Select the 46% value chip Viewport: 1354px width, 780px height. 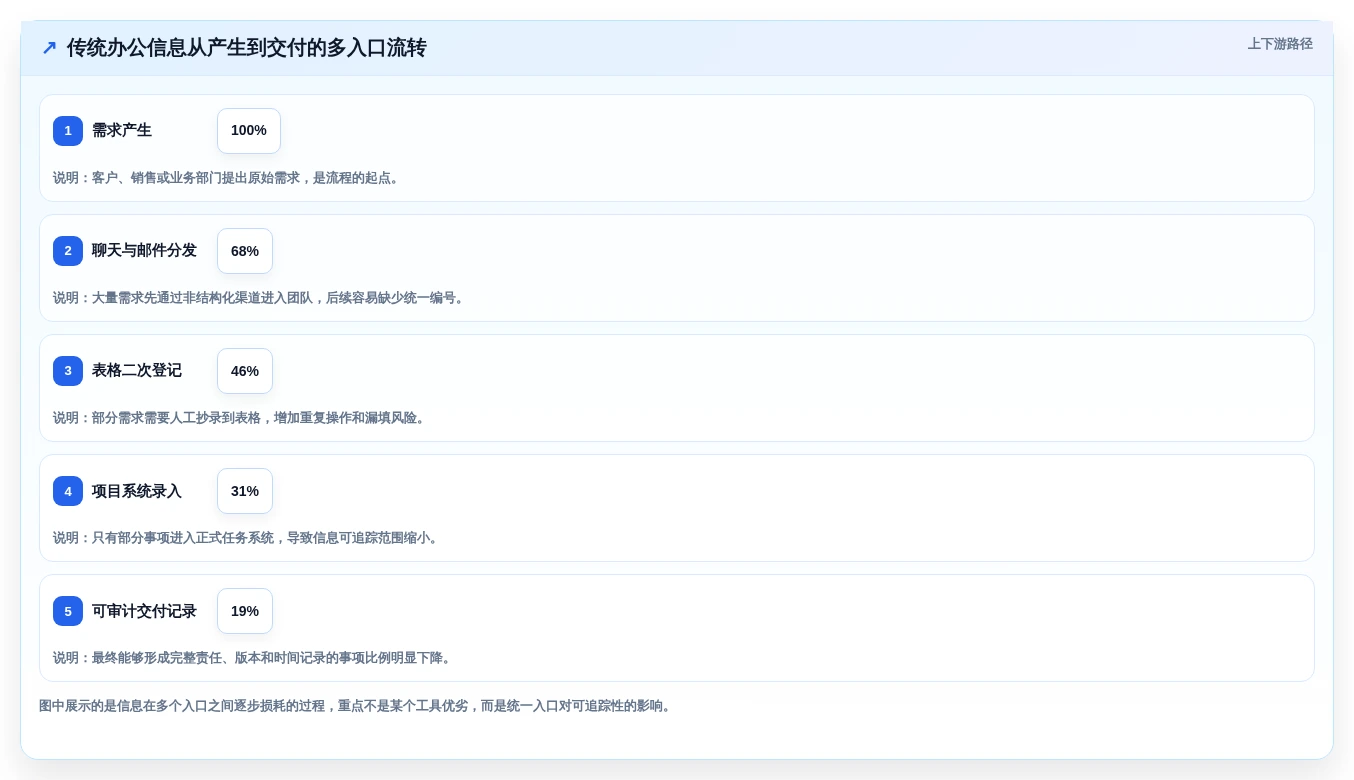click(245, 371)
